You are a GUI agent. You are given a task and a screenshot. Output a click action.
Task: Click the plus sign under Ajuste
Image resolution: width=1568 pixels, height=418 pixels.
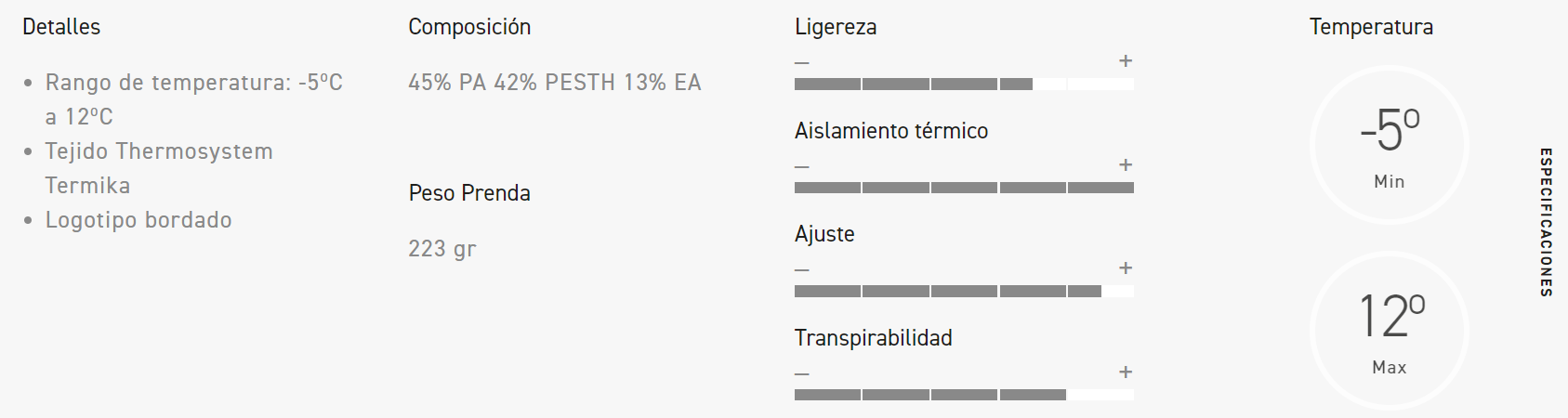click(1126, 268)
